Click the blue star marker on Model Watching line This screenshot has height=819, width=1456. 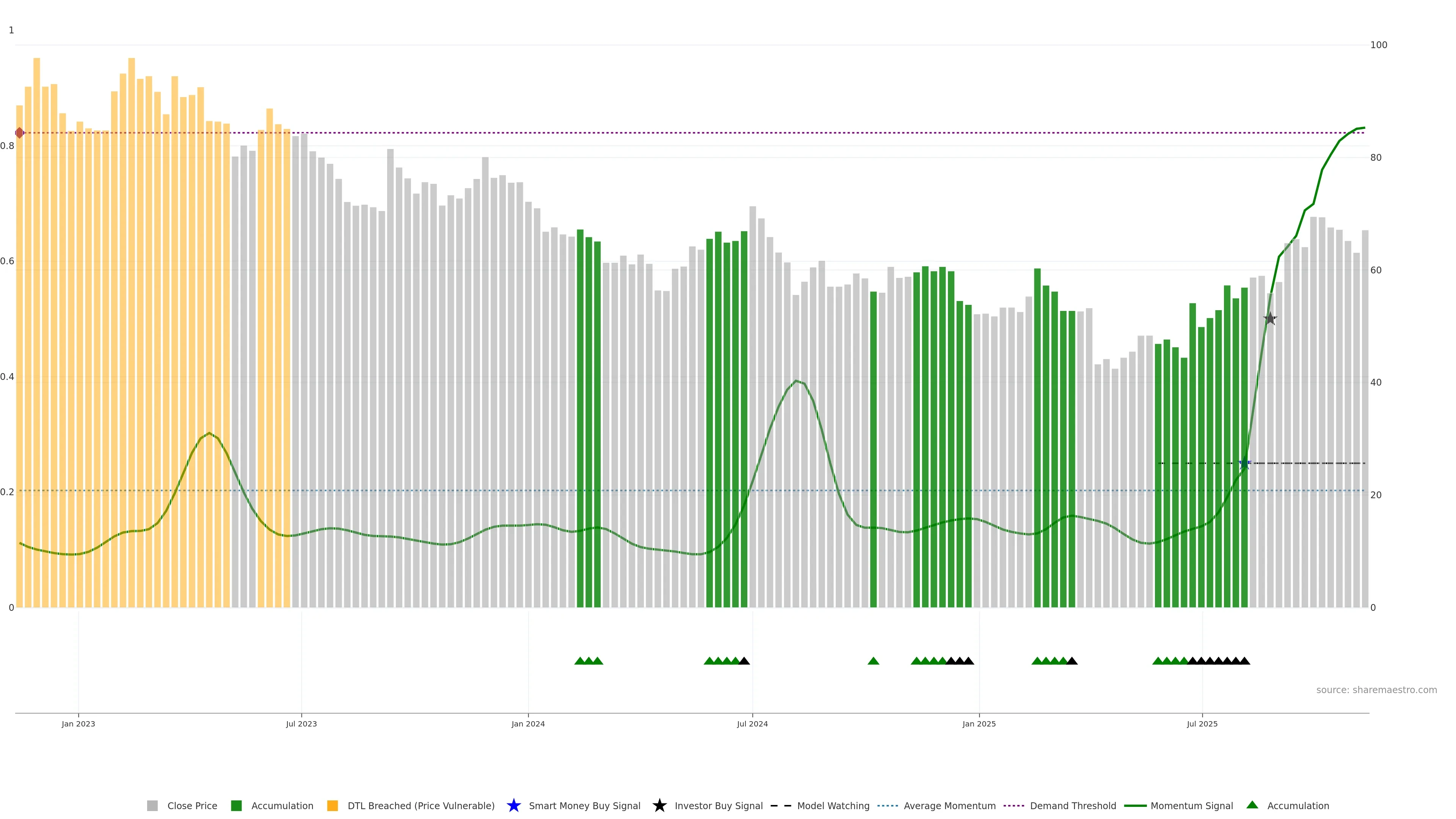click(1244, 463)
